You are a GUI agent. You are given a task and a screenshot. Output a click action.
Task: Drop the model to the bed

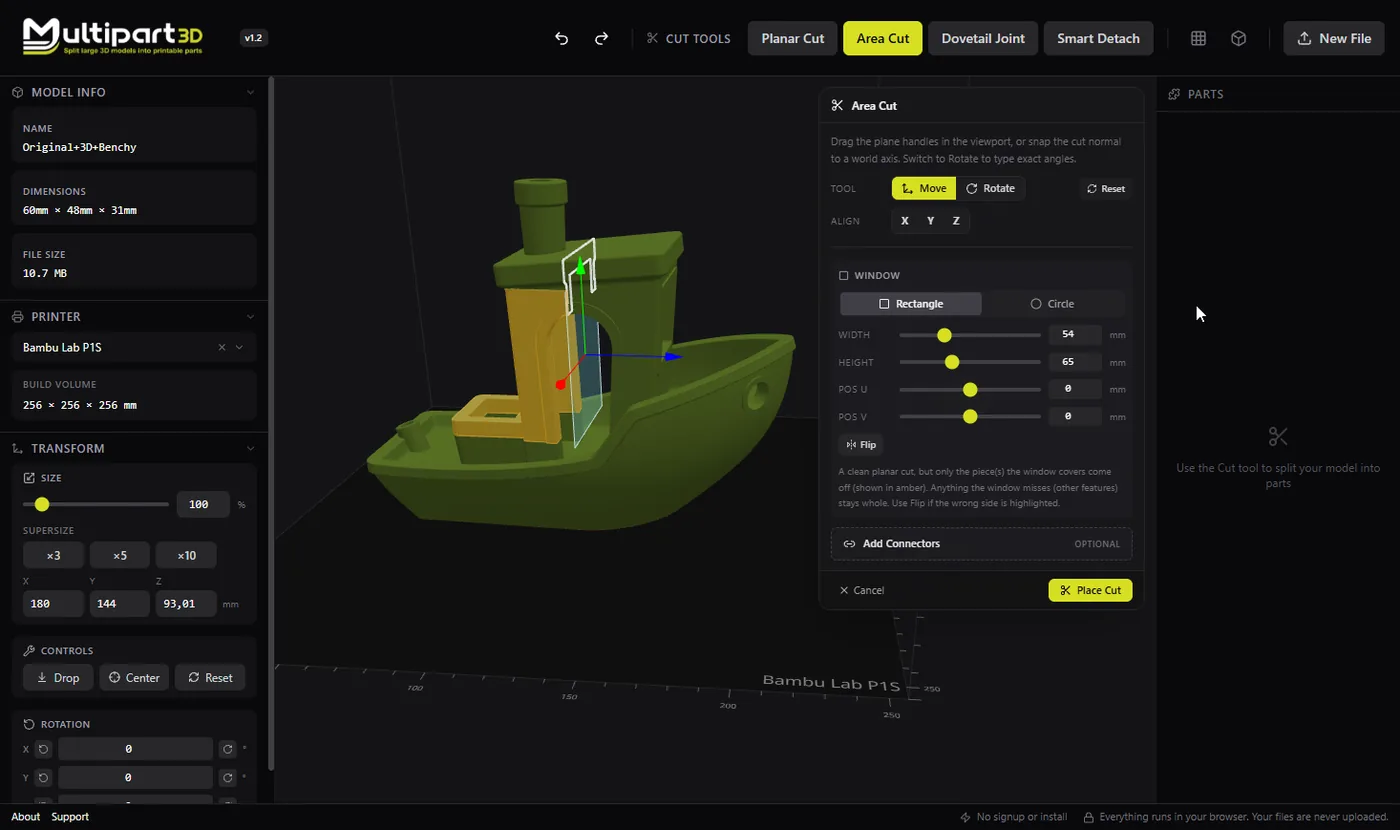tap(58, 678)
